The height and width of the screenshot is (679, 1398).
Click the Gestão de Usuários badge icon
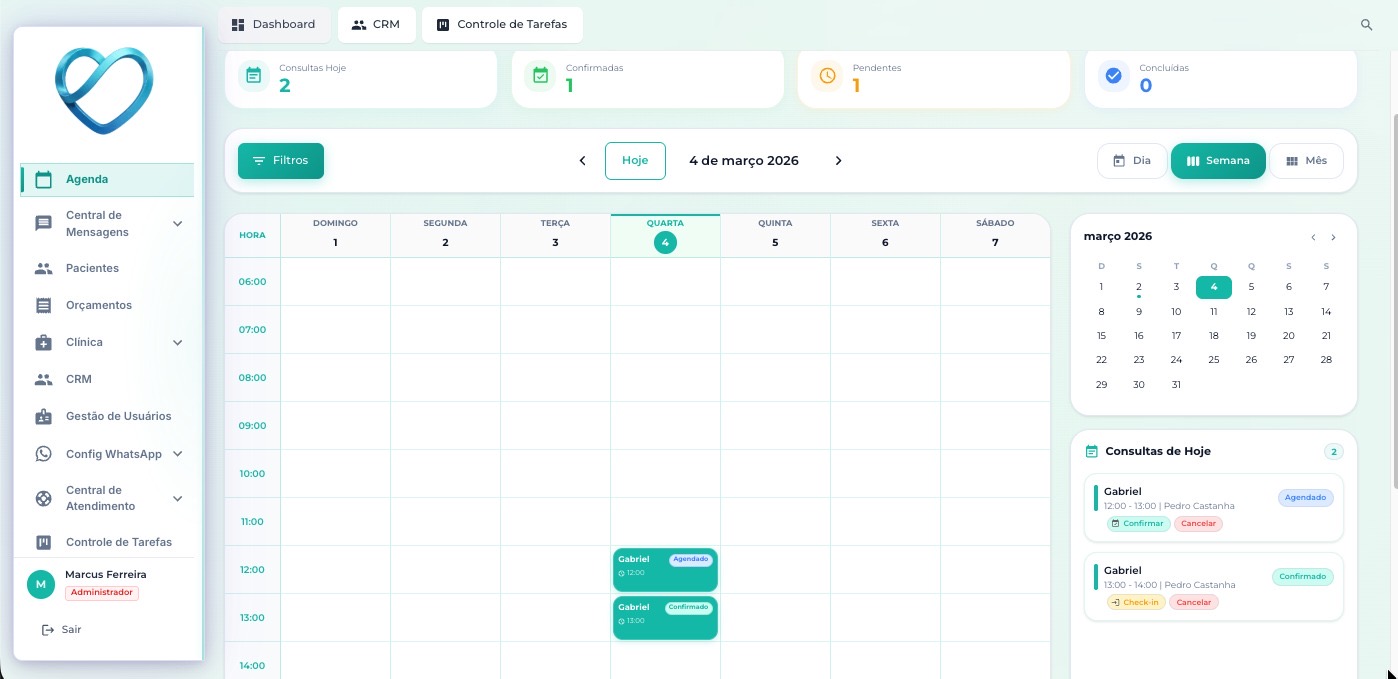(43, 416)
